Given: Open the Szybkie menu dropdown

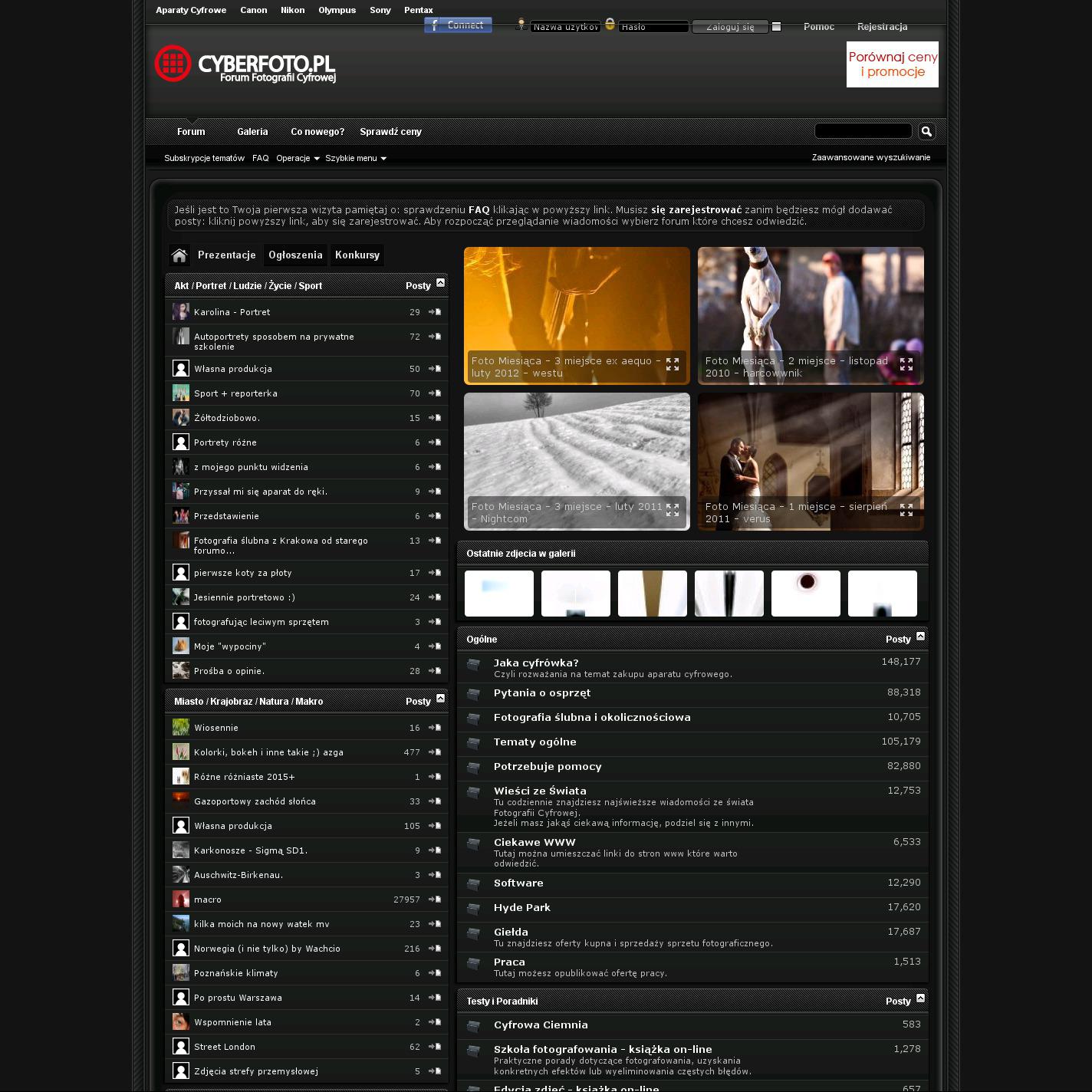Looking at the screenshot, I should point(355,158).
